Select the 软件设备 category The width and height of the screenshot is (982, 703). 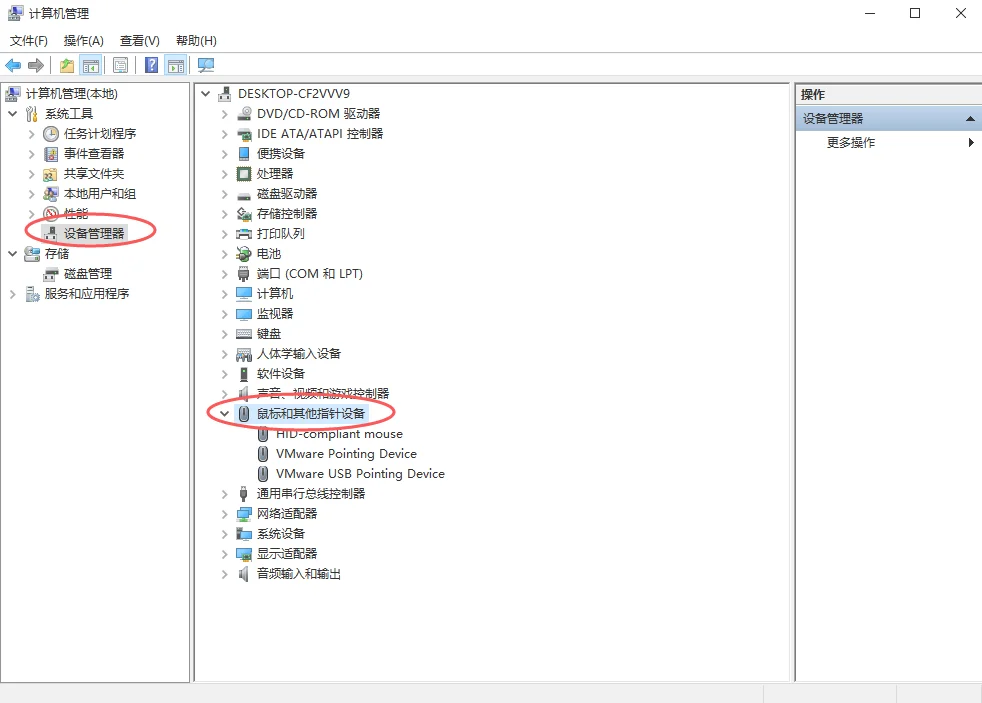point(281,374)
